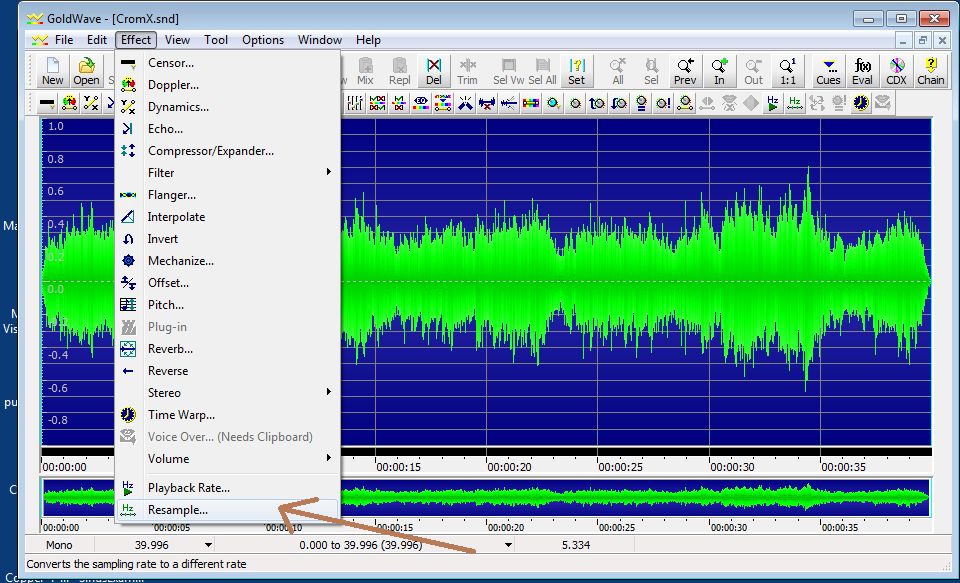960x583 pixels.
Task: Open the selection range dropdown arrow
Action: coord(509,545)
